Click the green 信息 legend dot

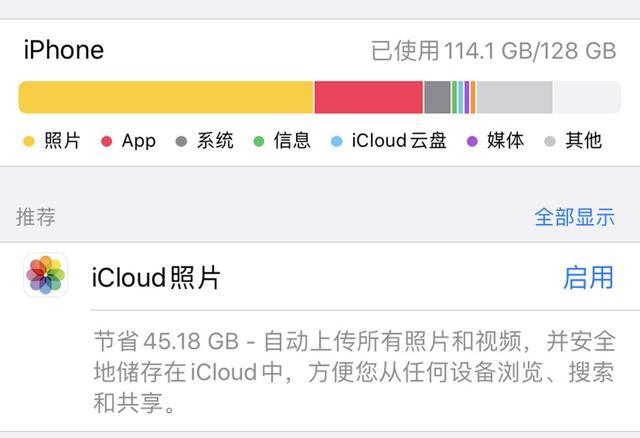[x=259, y=141]
